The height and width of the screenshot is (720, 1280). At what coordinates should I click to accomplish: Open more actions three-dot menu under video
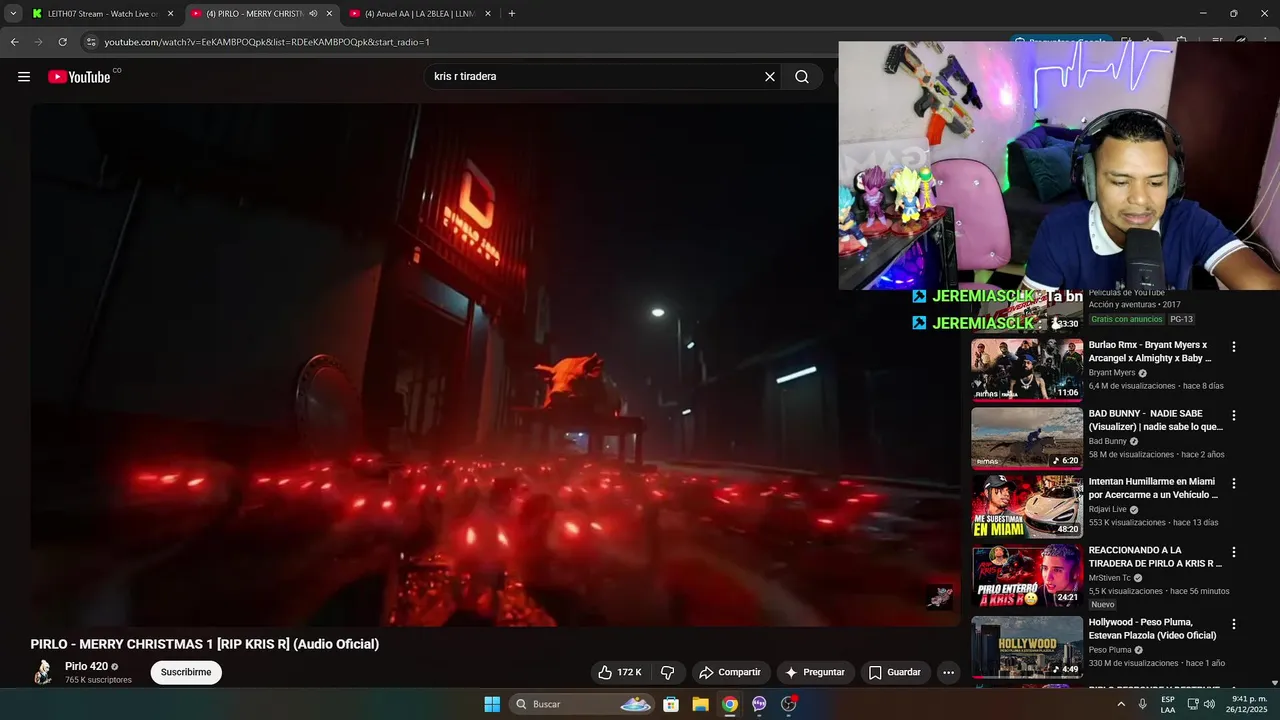[x=948, y=672]
